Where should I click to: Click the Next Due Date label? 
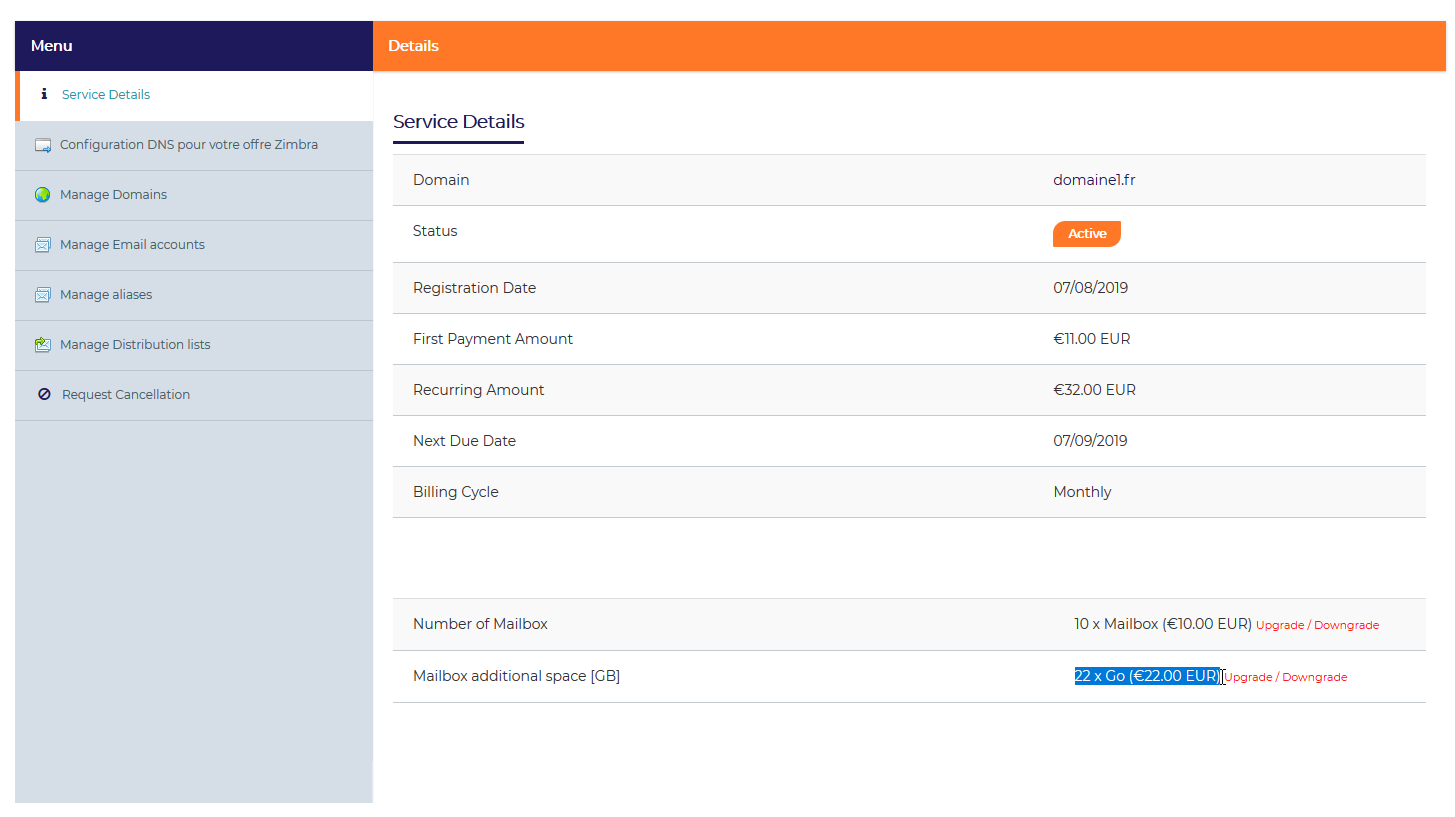[464, 441]
